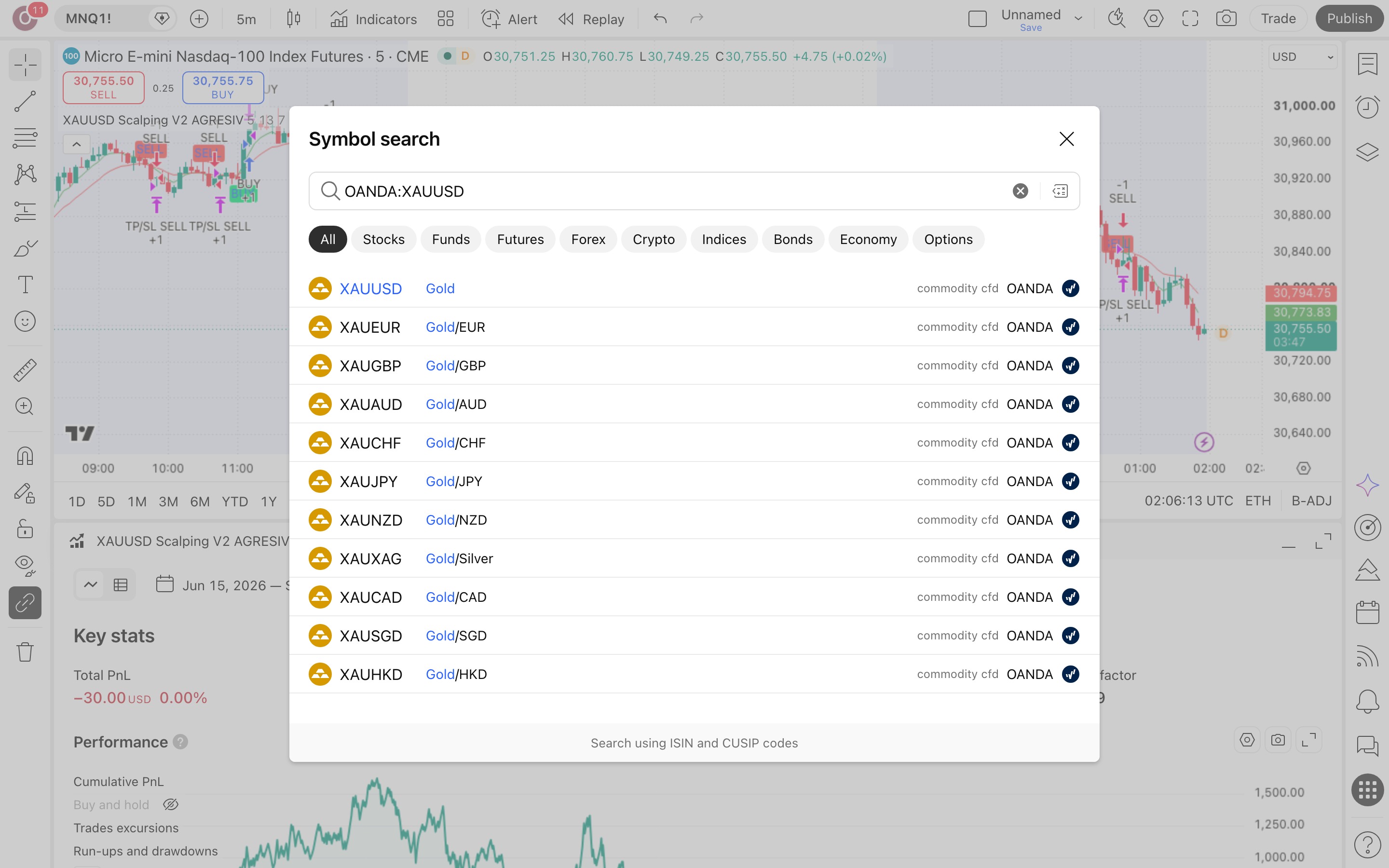Open the Indicators dialog
The image size is (1389, 868).
tap(374, 19)
